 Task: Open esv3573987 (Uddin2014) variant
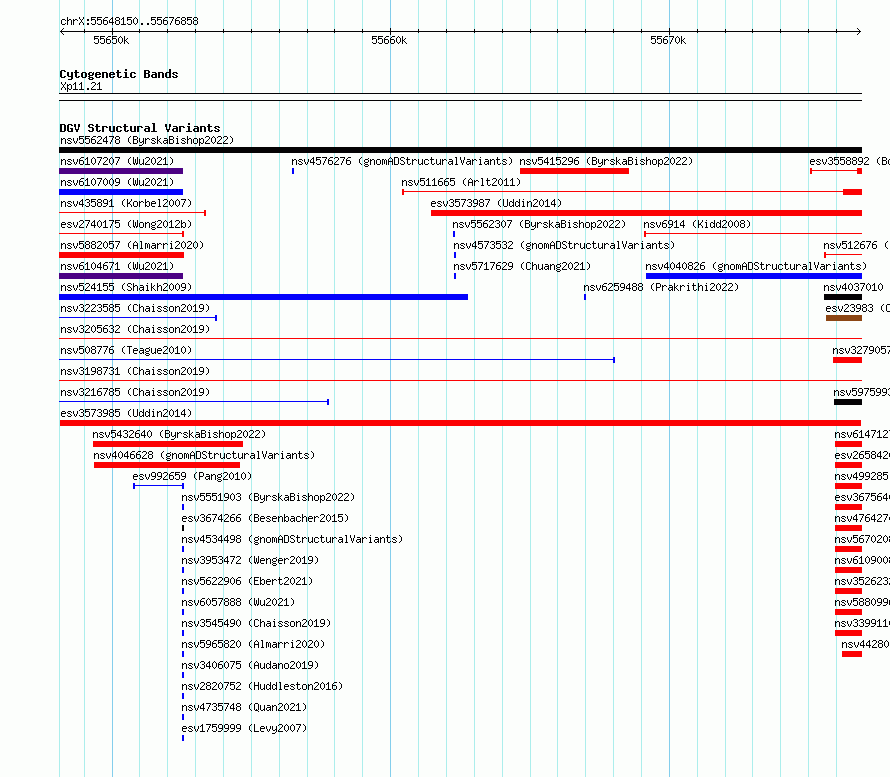click(496, 203)
